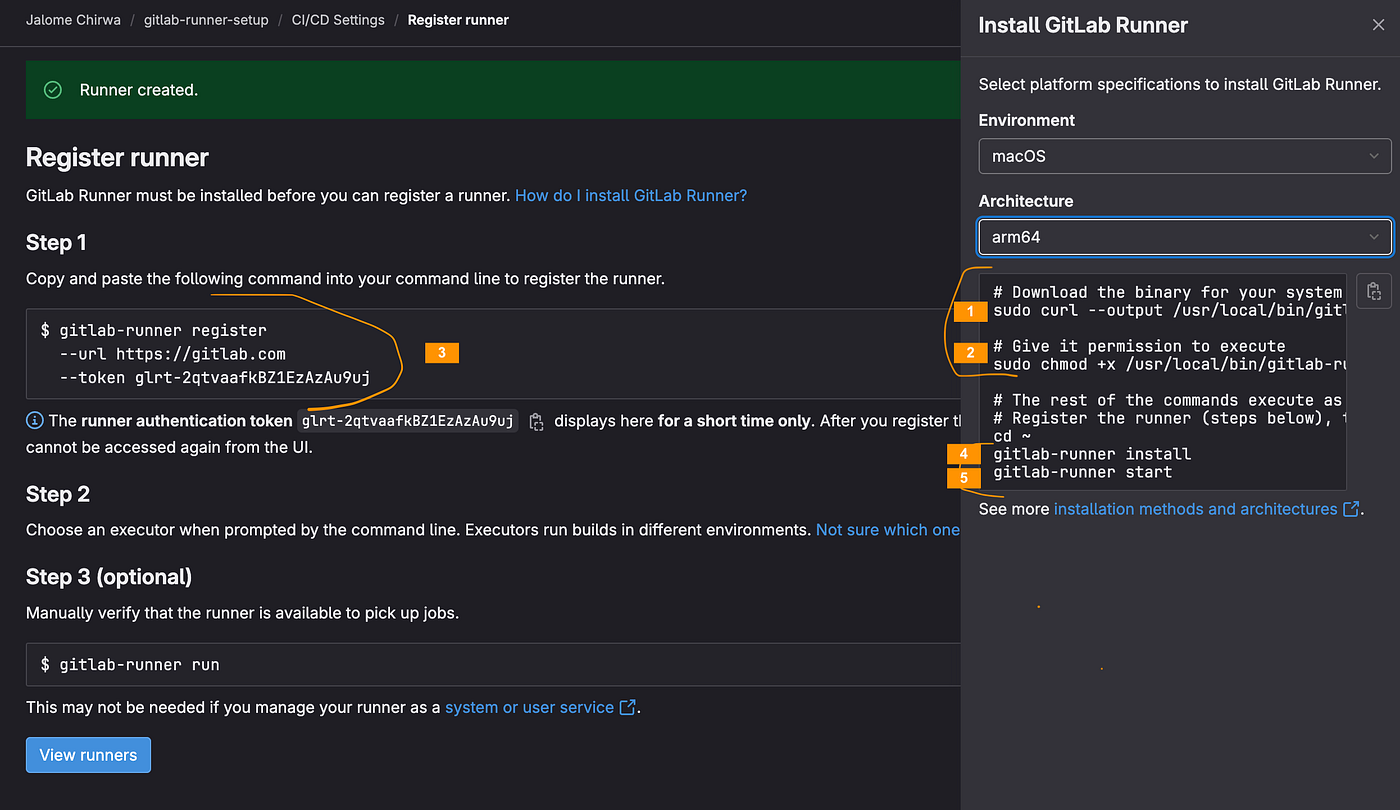1400x810 pixels.
Task: Open the 'system or user service' link
Action: 530,707
